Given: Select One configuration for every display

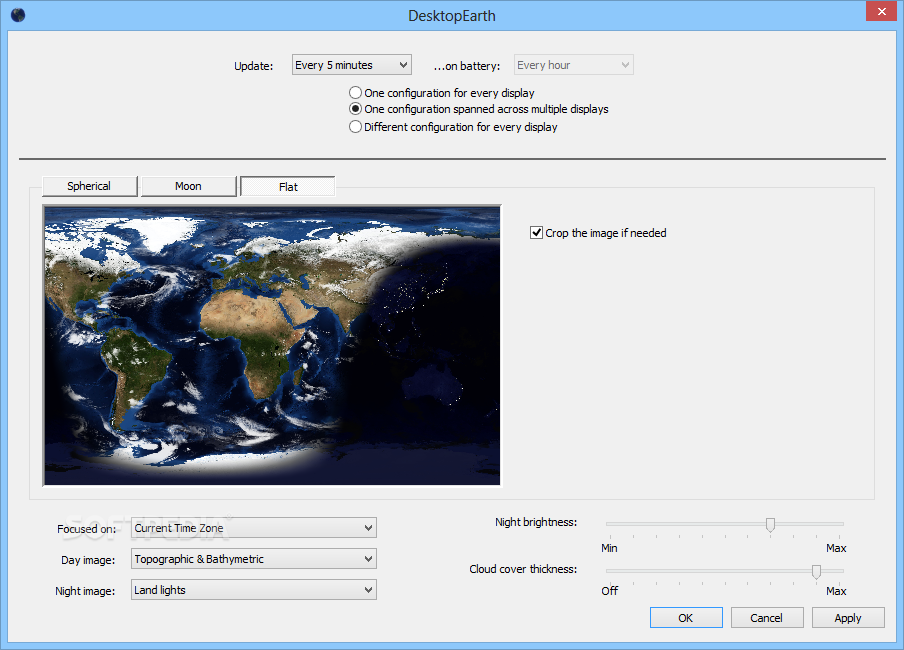Looking at the screenshot, I should (442, 93).
